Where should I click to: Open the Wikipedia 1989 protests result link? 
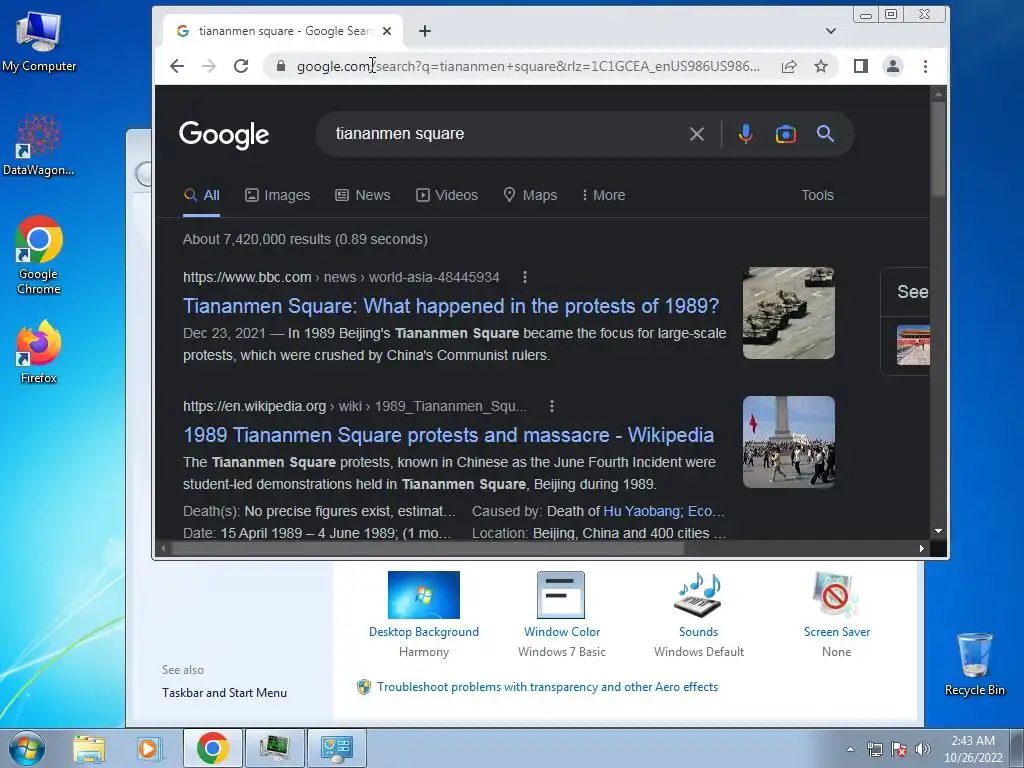click(x=449, y=435)
